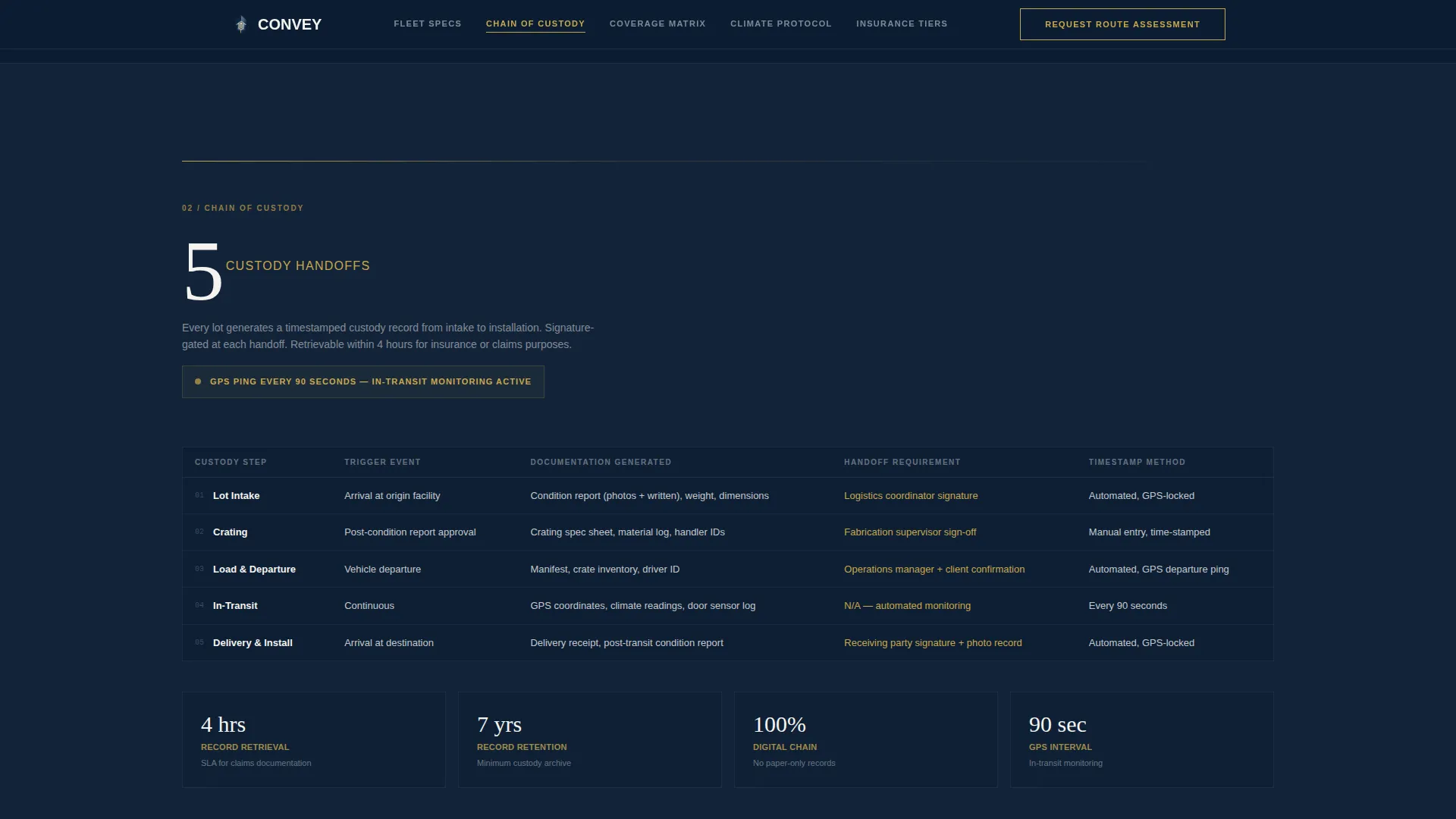Click Documentation Generated column header
The image size is (1456, 819).
tap(601, 462)
